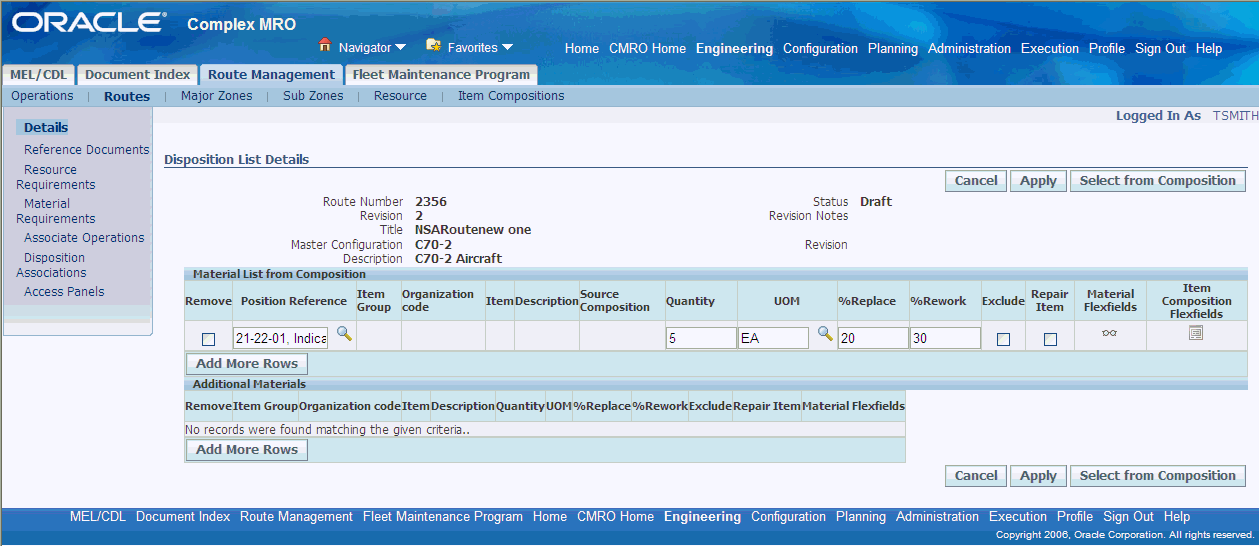Open Material Flexfields glasses icon
Viewport: 1259px width, 546px height.
tap(1110, 334)
